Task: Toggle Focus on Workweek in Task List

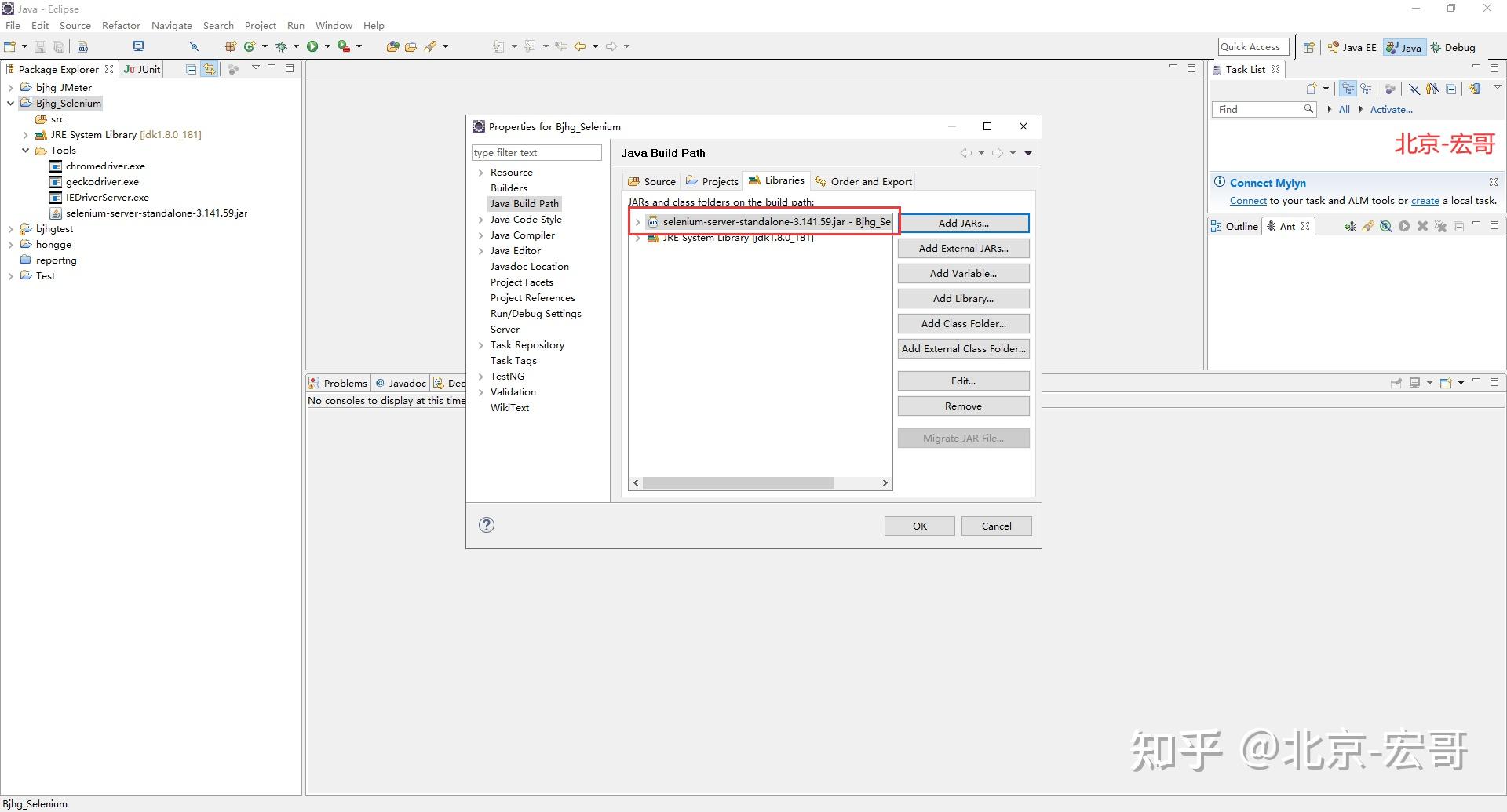Action: [1390, 89]
